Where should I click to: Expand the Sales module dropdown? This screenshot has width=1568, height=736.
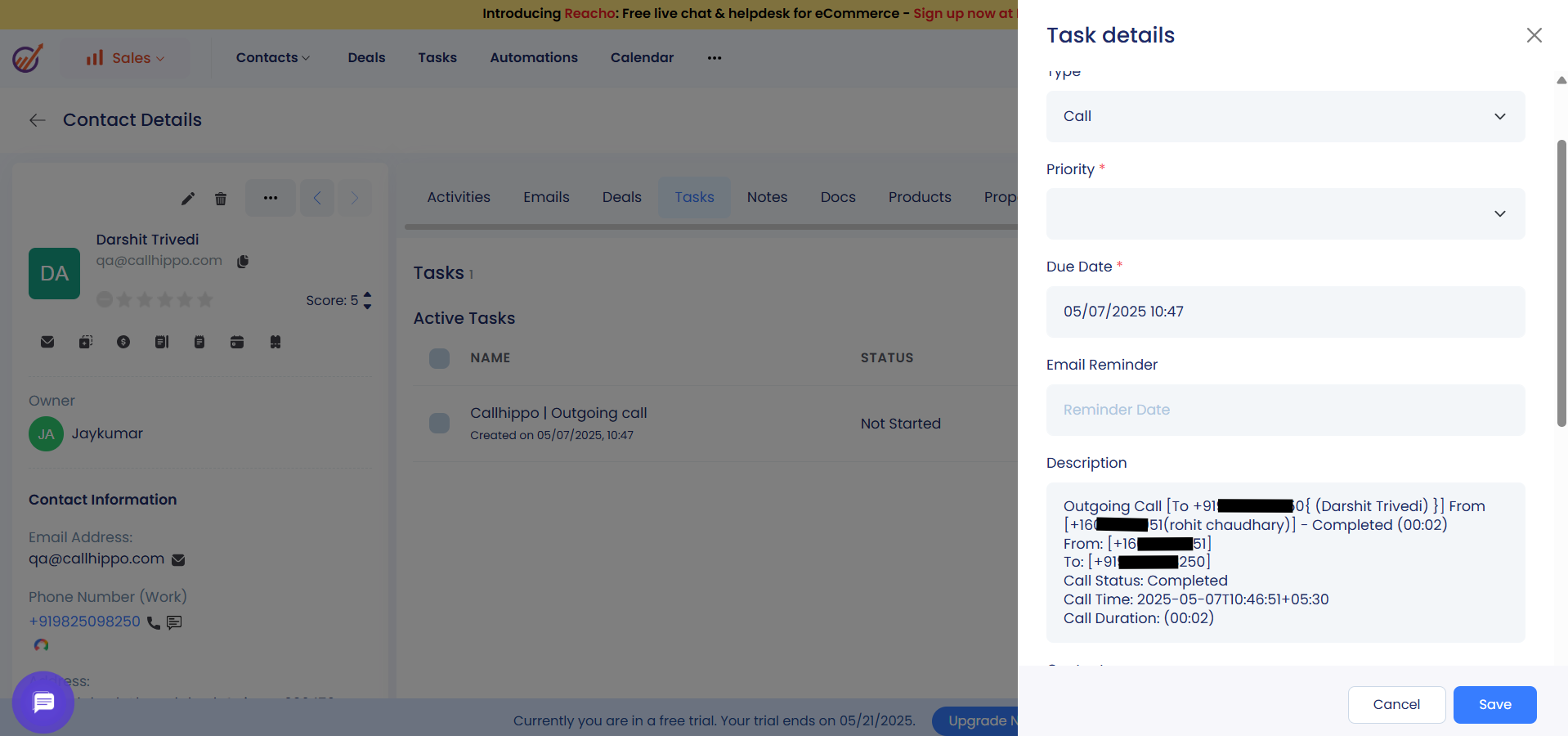coord(125,58)
